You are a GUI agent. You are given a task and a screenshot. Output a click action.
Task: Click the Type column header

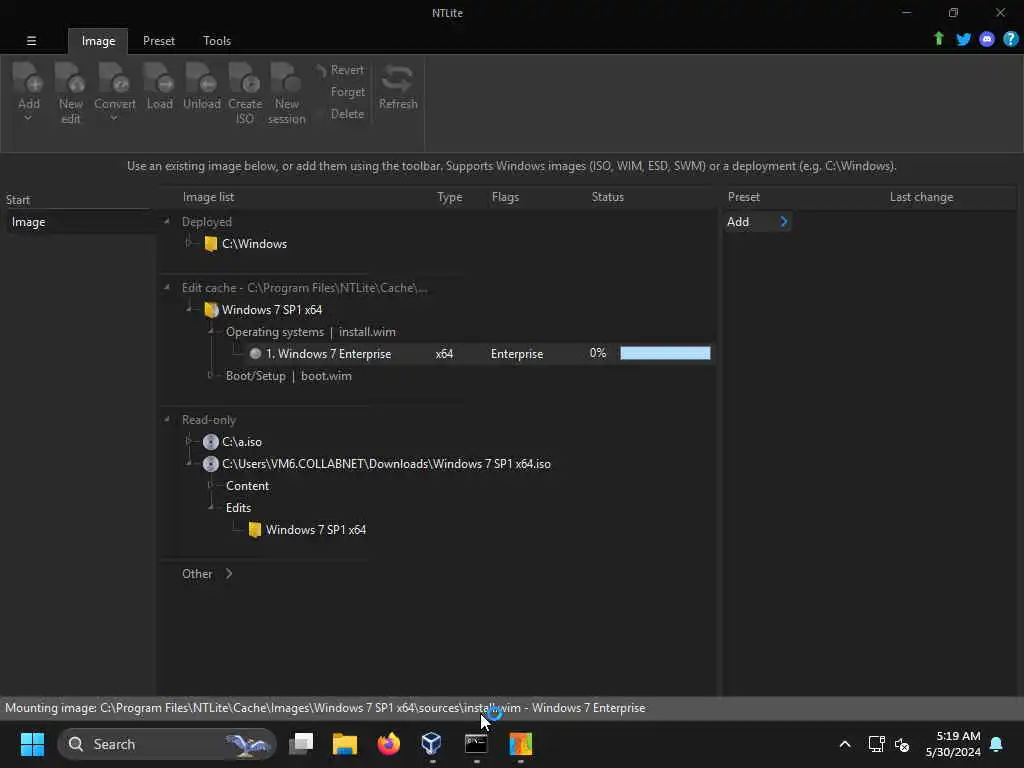point(449,197)
